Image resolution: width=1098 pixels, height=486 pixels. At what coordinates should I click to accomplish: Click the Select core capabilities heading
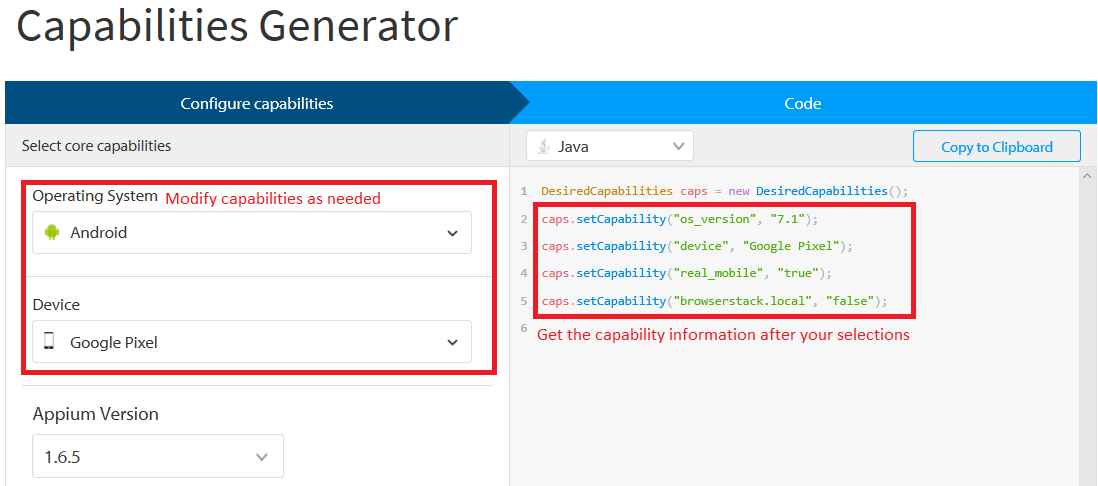pos(97,146)
